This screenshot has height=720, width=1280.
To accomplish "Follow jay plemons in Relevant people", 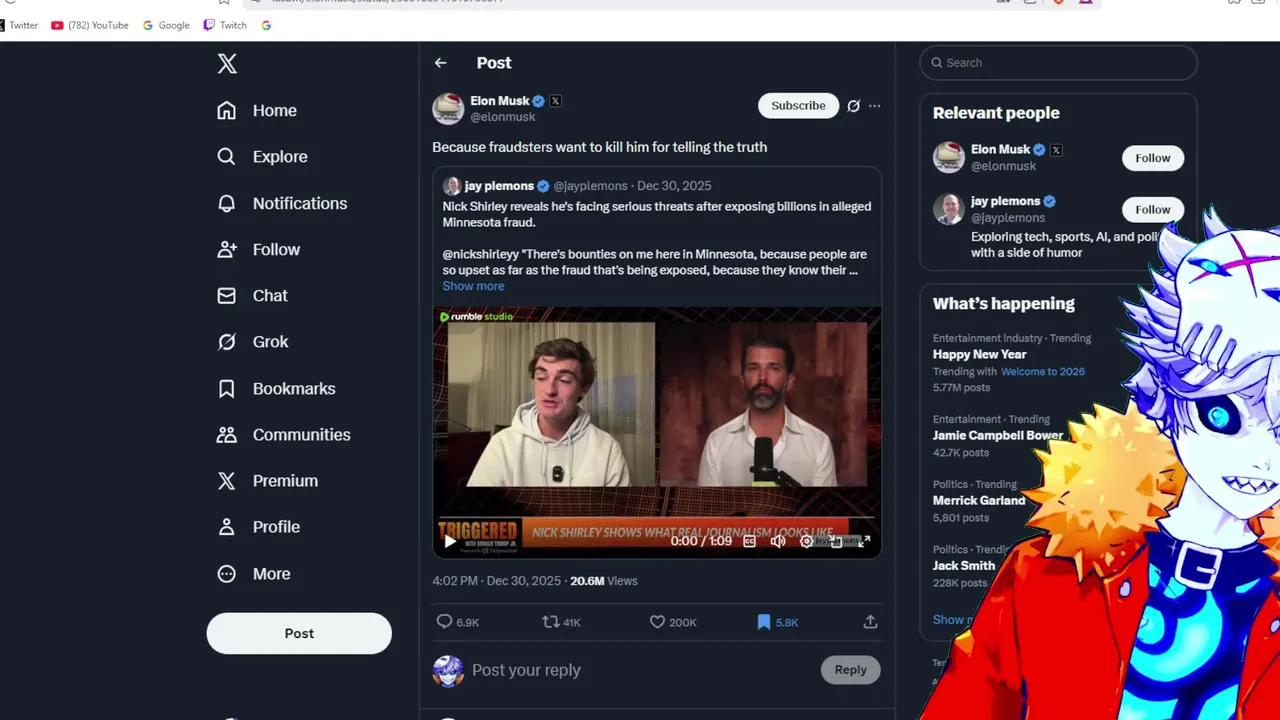I will (x=1152, y=209).
